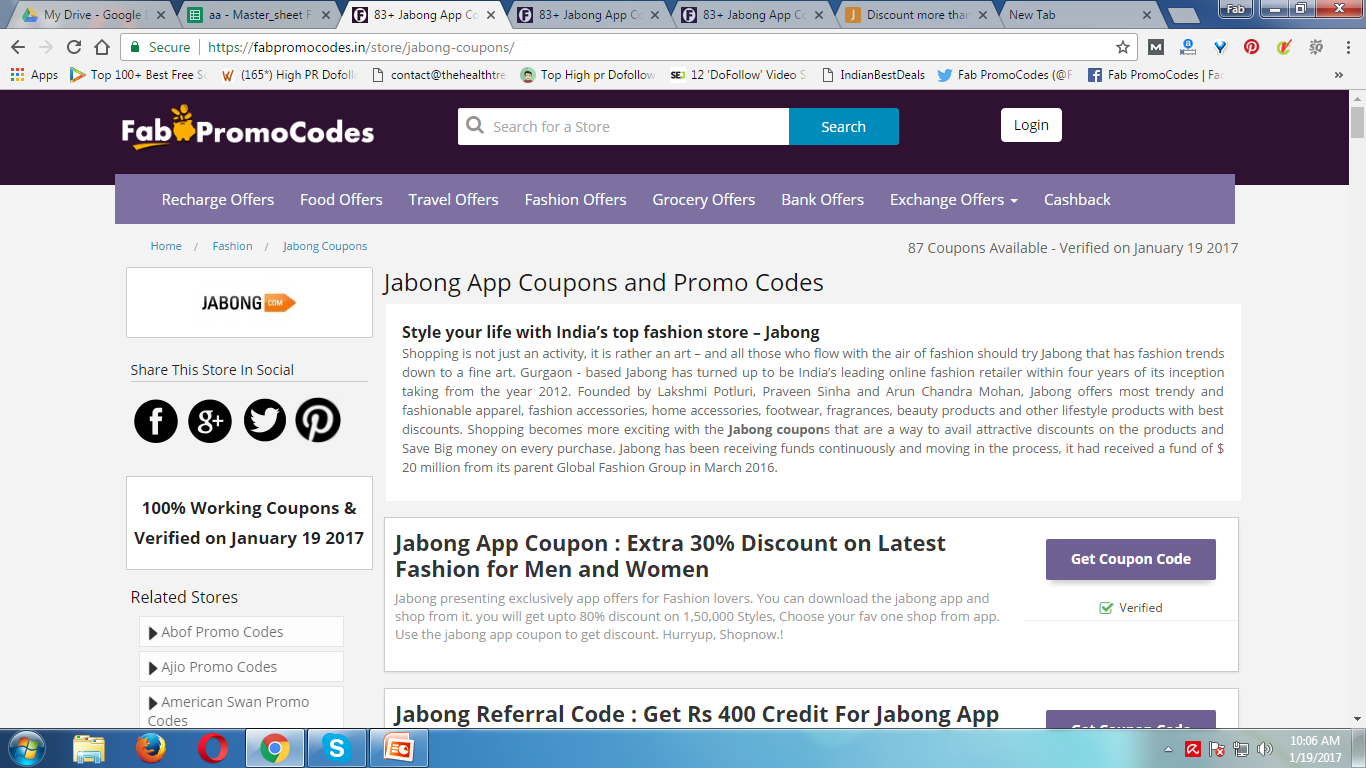Open the Apps bookmarks shortcut

(34, 75)
